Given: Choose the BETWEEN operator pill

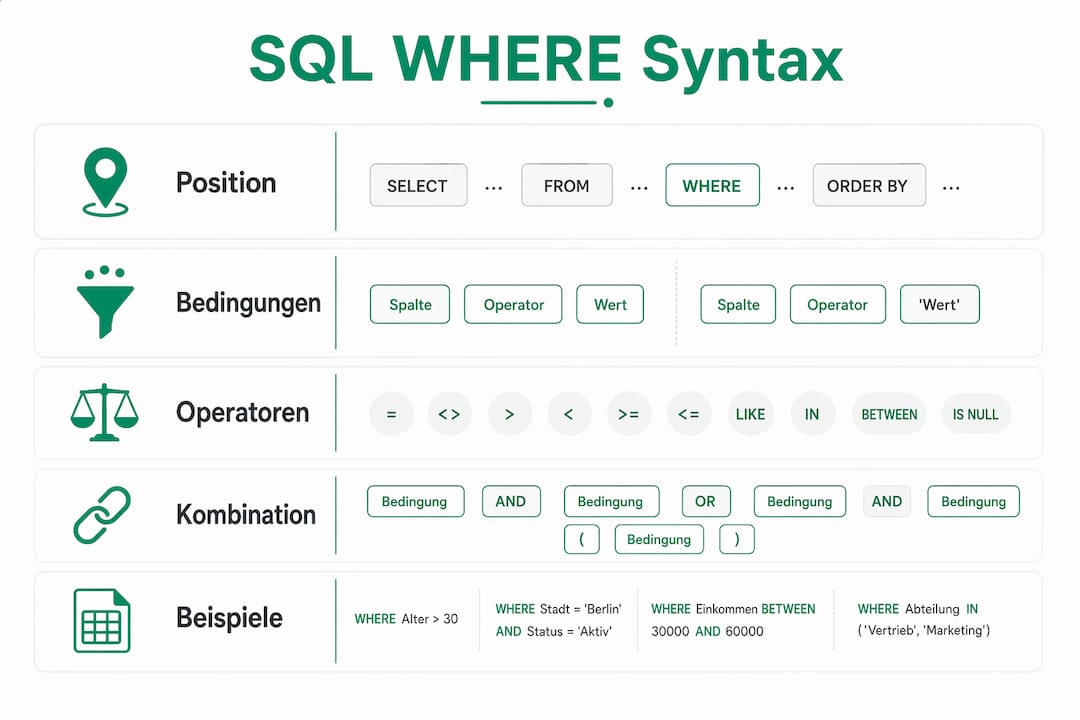Looking at the screenshot, I should coord(889,414).
